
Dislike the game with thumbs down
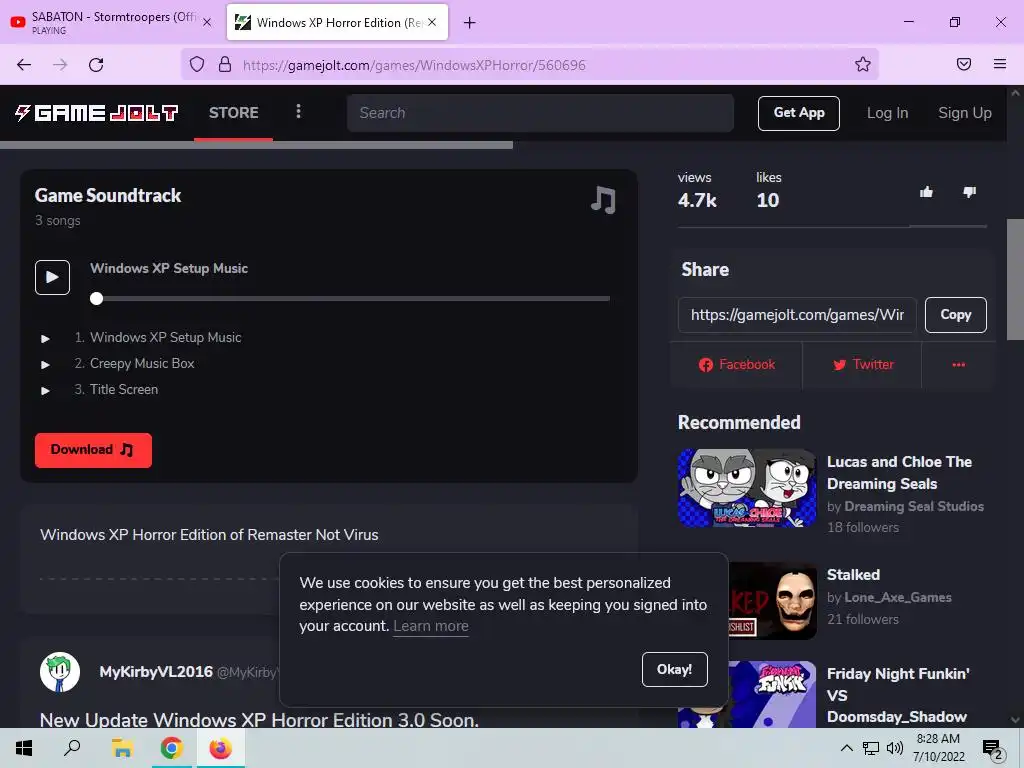(x=969, y=191)
